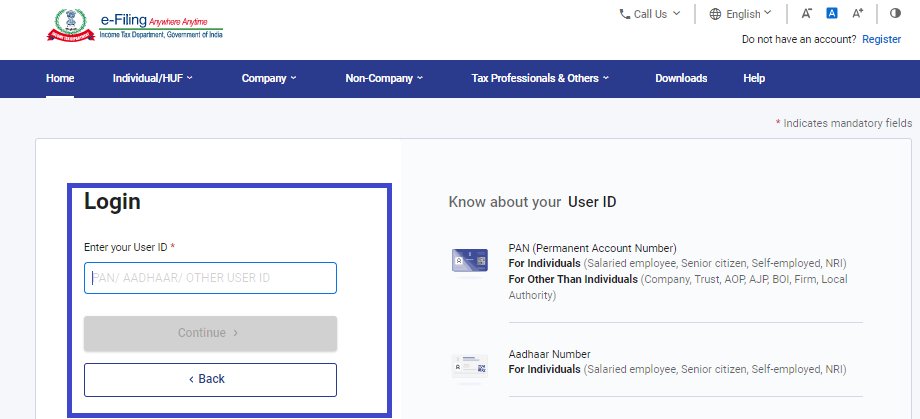Open the Non-Company dropdown

point(384,78)
